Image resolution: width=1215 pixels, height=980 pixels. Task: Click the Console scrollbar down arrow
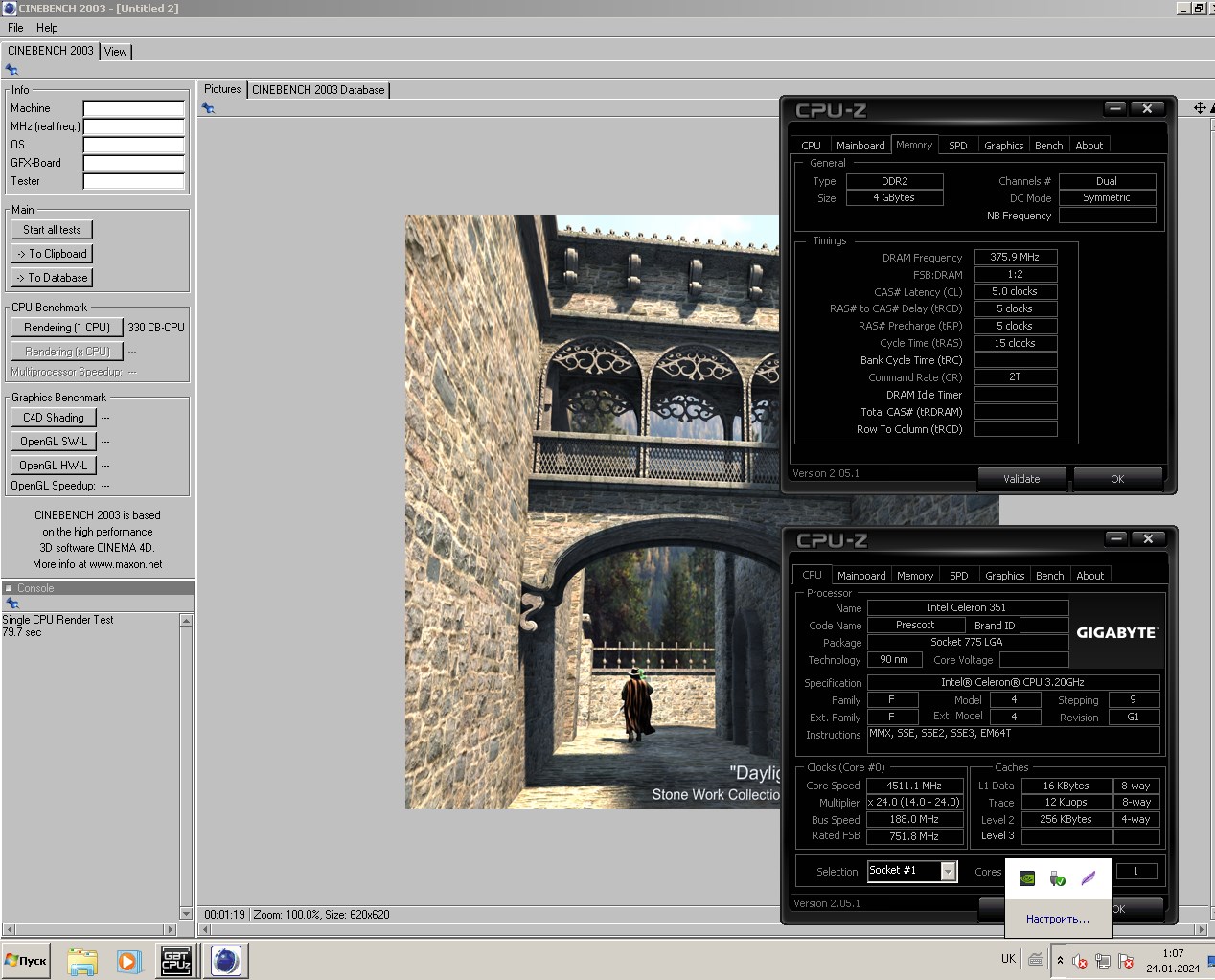[187, 913]
